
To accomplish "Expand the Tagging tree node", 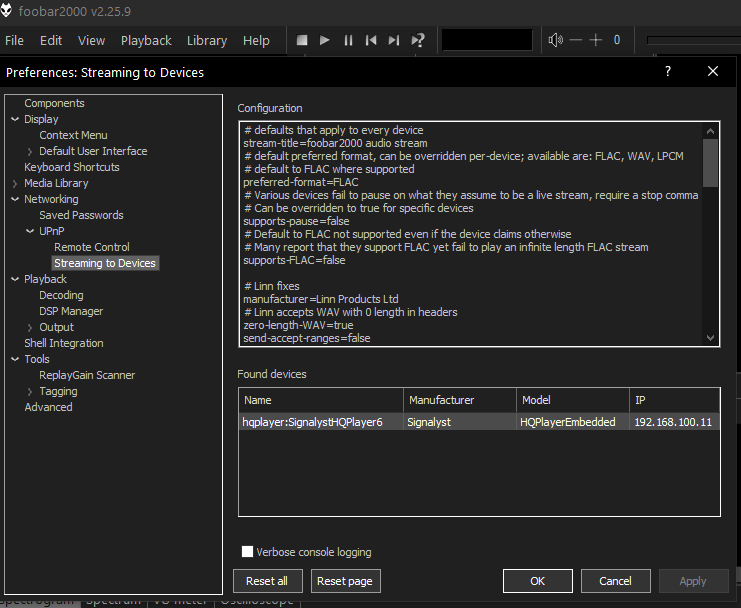I will click(x=30, y=392).
